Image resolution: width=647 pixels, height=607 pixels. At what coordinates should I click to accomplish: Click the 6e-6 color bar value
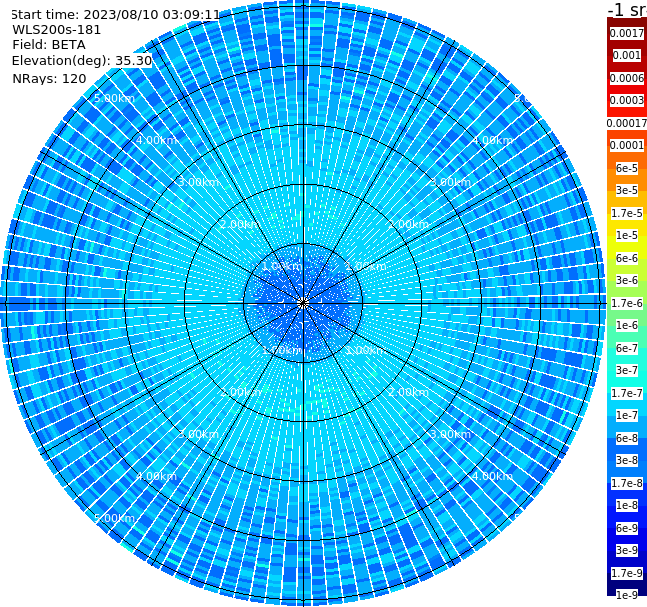[627, 258]
